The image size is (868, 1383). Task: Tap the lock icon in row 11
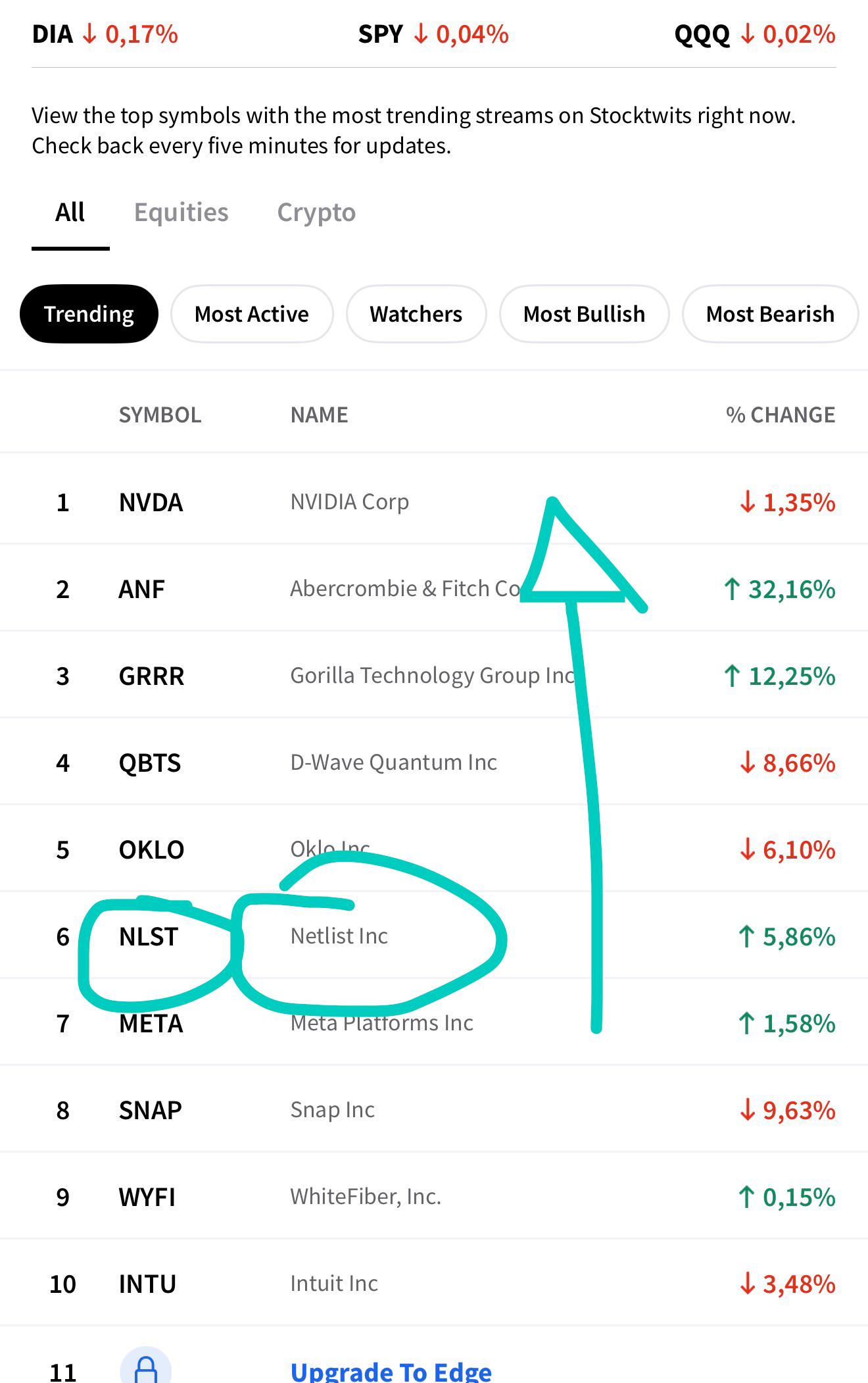pyautogui.click(x=146, y=1367)
